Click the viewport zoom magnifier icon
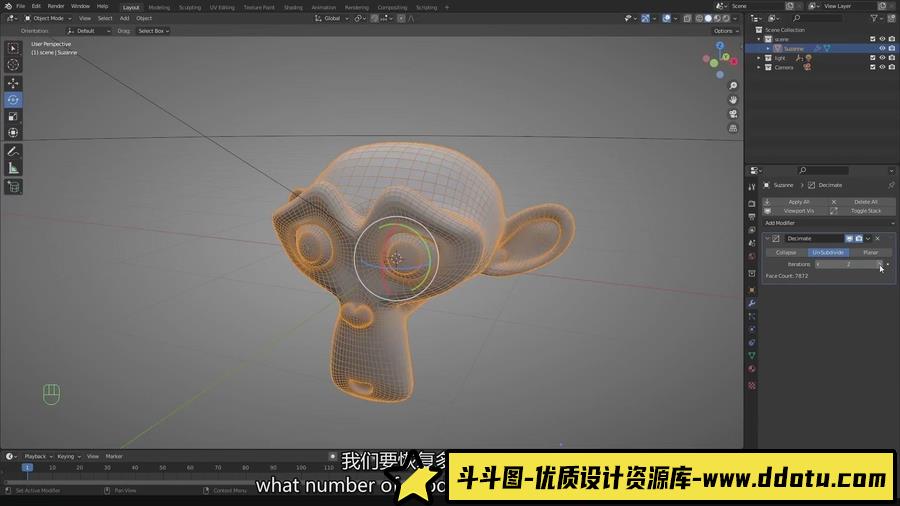900x506 pixels. (x=733, y=85)
